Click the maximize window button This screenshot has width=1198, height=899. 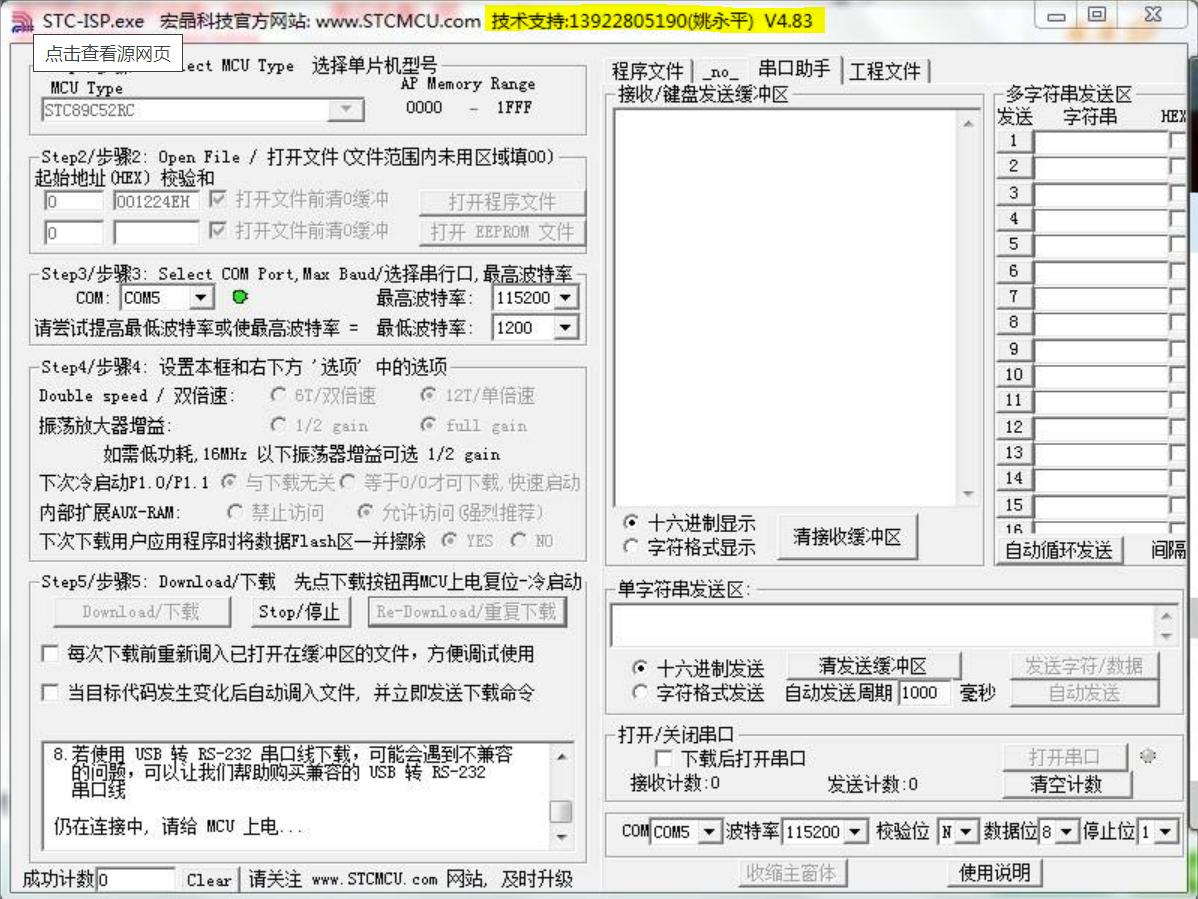click(x=1096, y=15)
